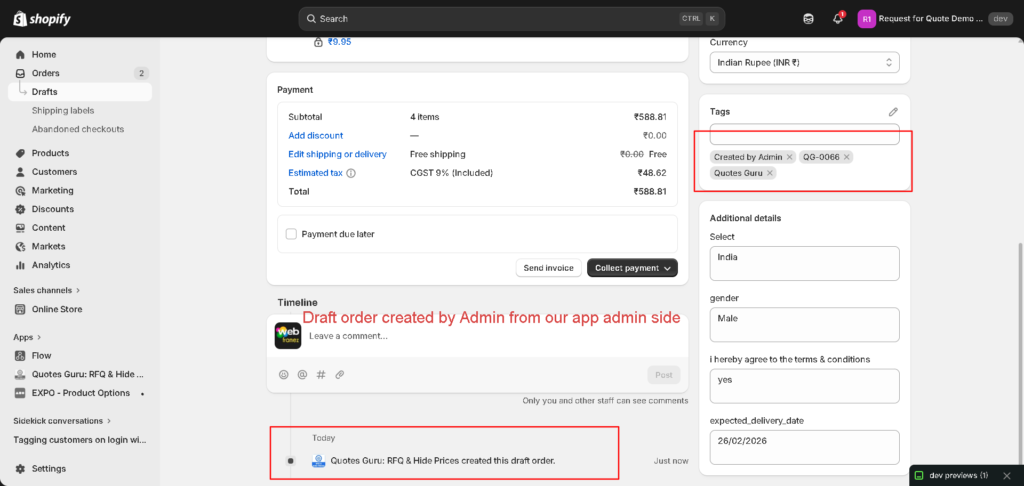The image size is (1024, 486).
Task: Open Products in the sidebar
Action: click(50, 153)
